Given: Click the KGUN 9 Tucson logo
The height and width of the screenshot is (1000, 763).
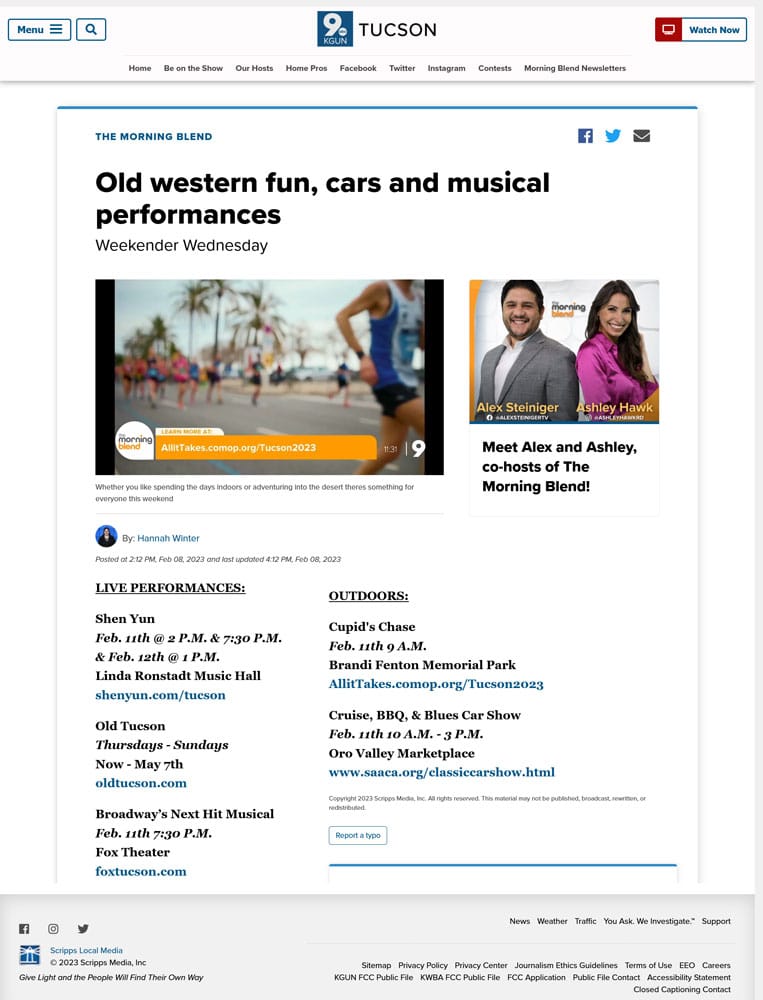Looking at the screenshot, I should [377, 29].
